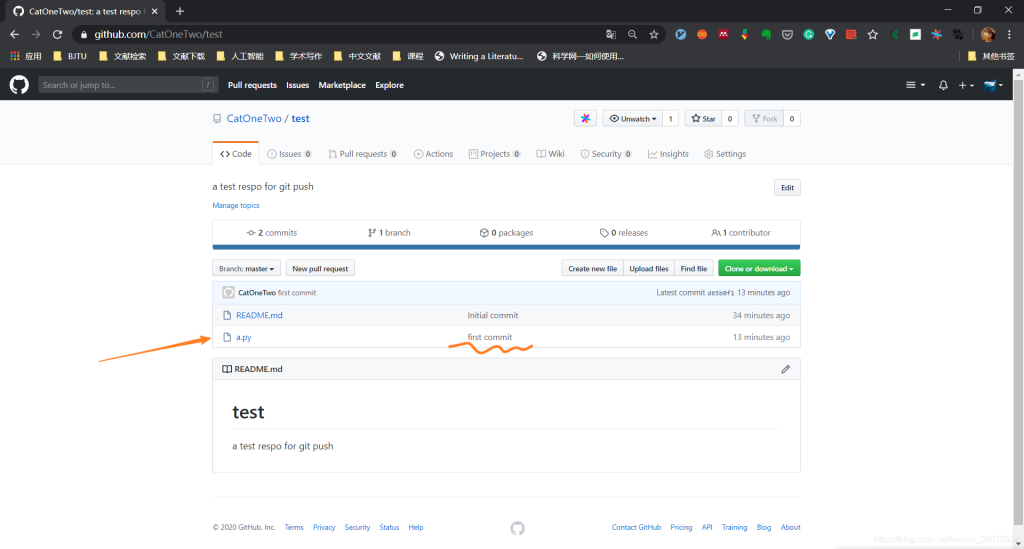The image size is (1024, 549).
Task: Open the Projects tab
Action: (x=494, y=154)
